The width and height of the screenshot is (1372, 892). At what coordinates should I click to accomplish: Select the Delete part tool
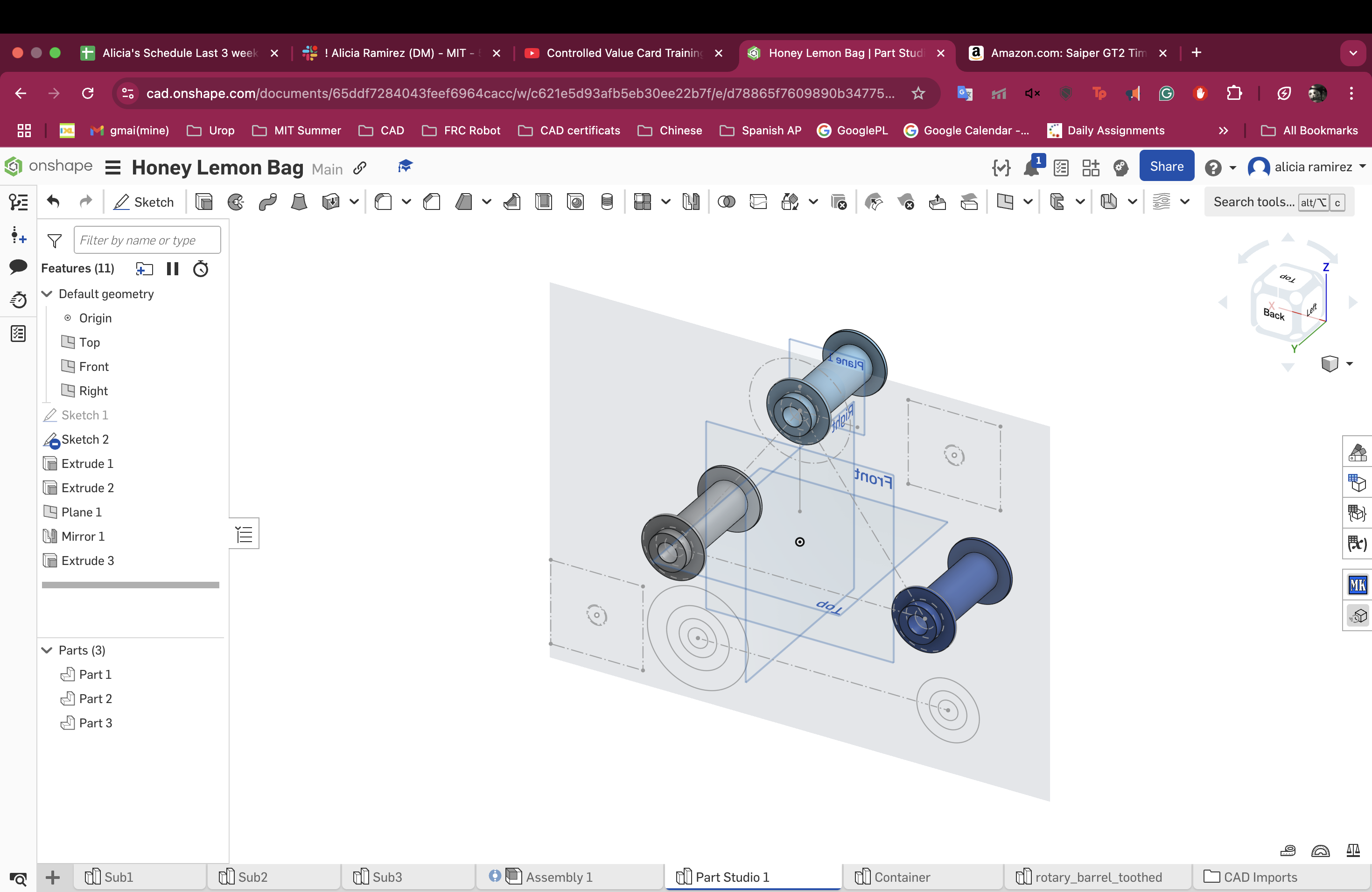(839, 202)
